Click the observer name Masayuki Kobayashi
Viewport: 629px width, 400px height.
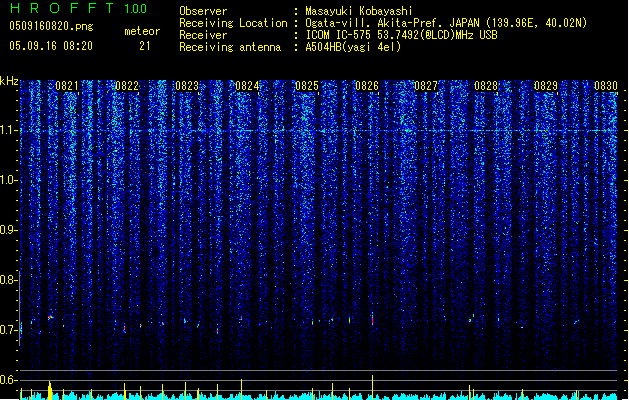point(359,11)
